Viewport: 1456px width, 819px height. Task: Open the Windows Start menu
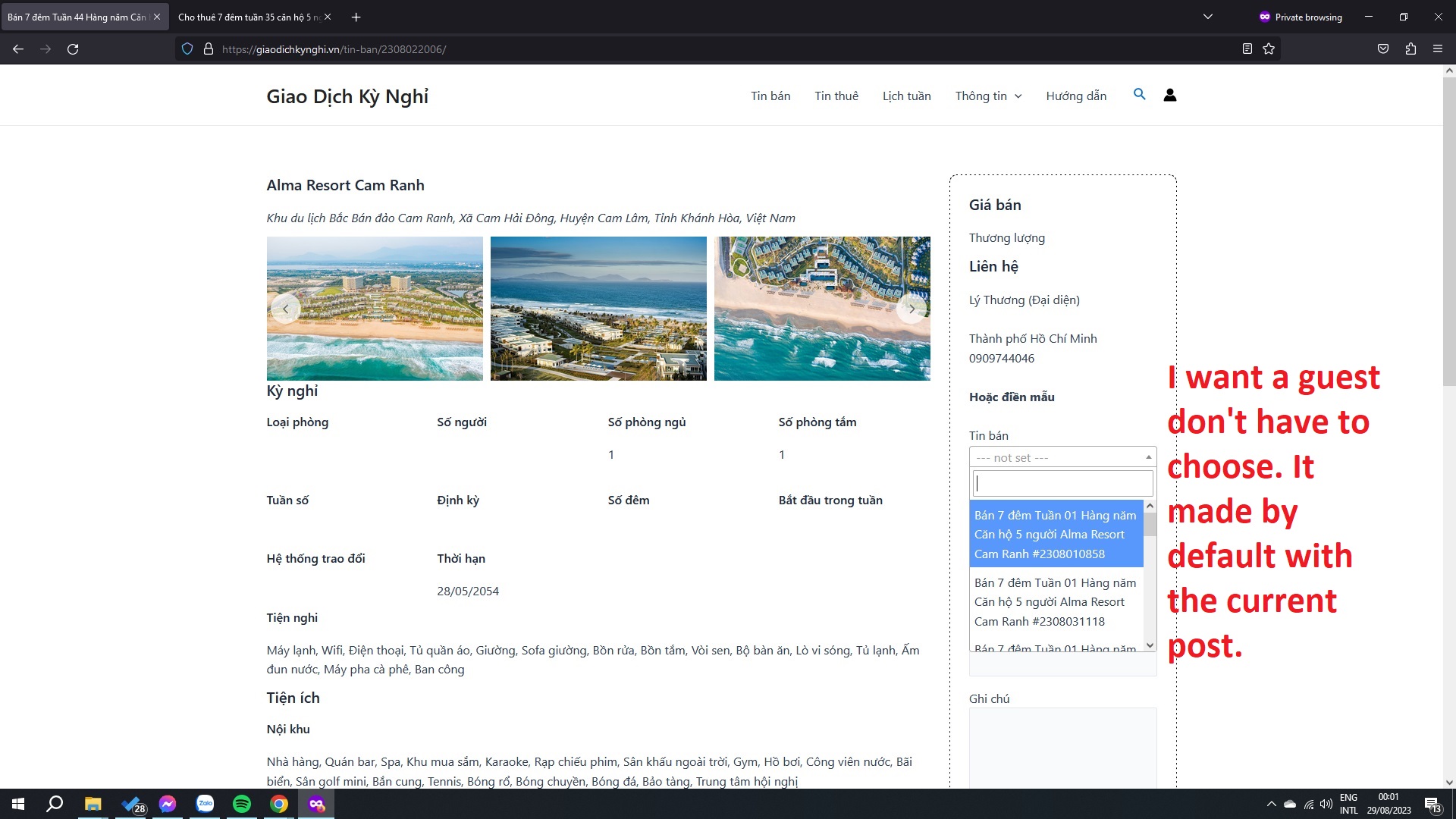(18, 804)
